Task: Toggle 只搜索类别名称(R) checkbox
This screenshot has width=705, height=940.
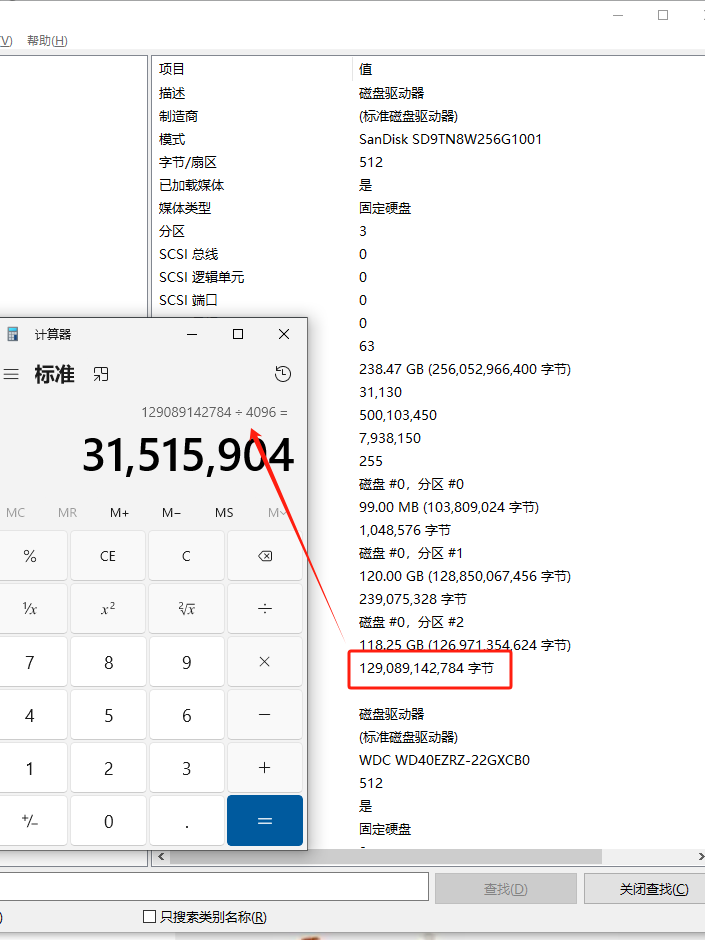Action: pos(149,916)
